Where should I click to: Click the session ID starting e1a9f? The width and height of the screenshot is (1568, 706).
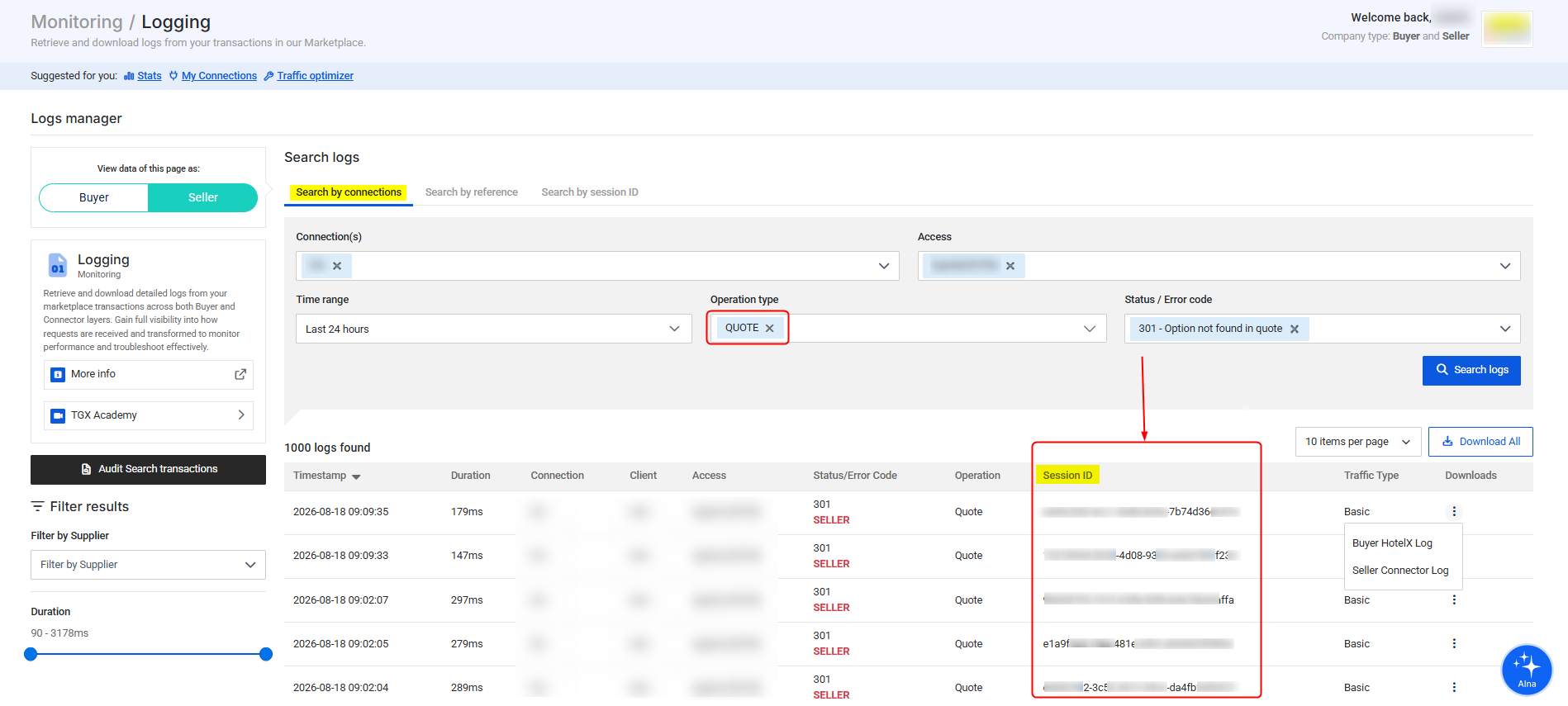(1138, 644)
